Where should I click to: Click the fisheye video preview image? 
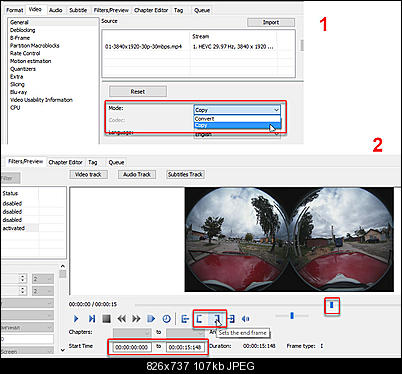pos(289,239)
